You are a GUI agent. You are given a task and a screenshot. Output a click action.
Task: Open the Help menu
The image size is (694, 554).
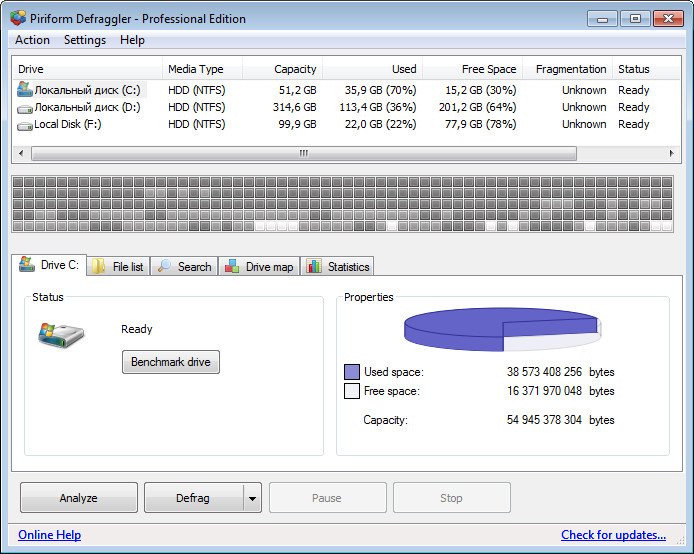(132, 40)
